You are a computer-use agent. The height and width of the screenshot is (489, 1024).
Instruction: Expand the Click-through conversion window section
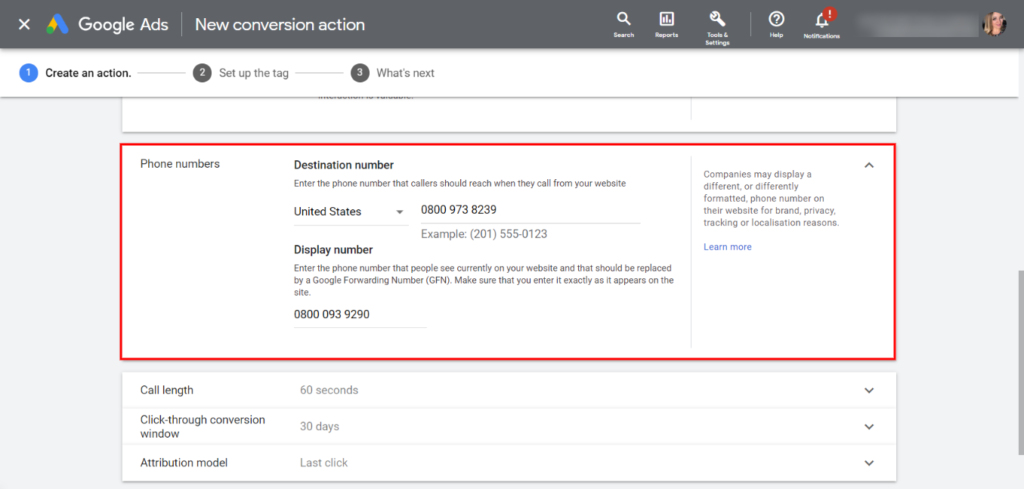point(868,426)
